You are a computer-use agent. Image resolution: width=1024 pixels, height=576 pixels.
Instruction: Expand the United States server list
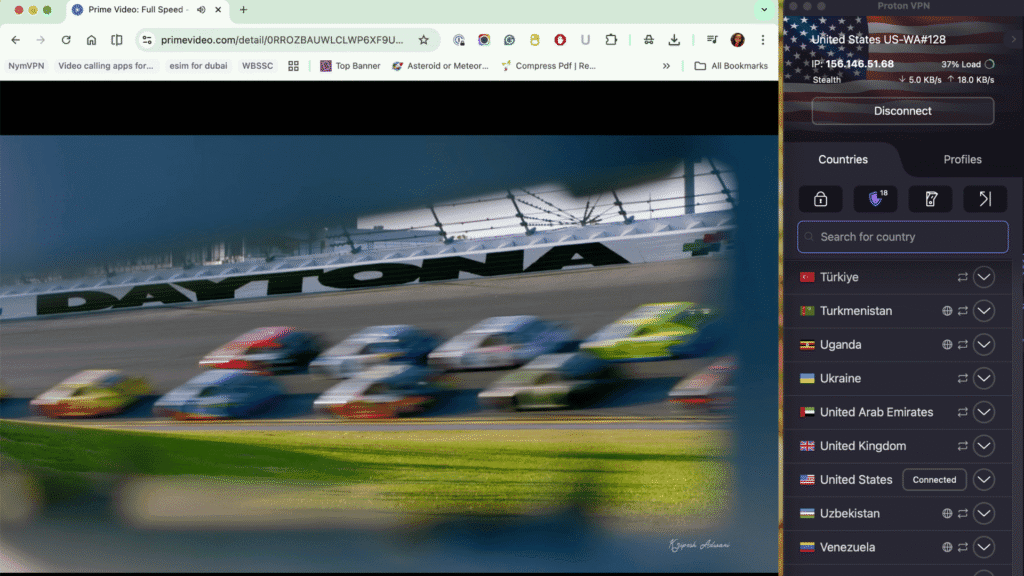pos(984,480)
